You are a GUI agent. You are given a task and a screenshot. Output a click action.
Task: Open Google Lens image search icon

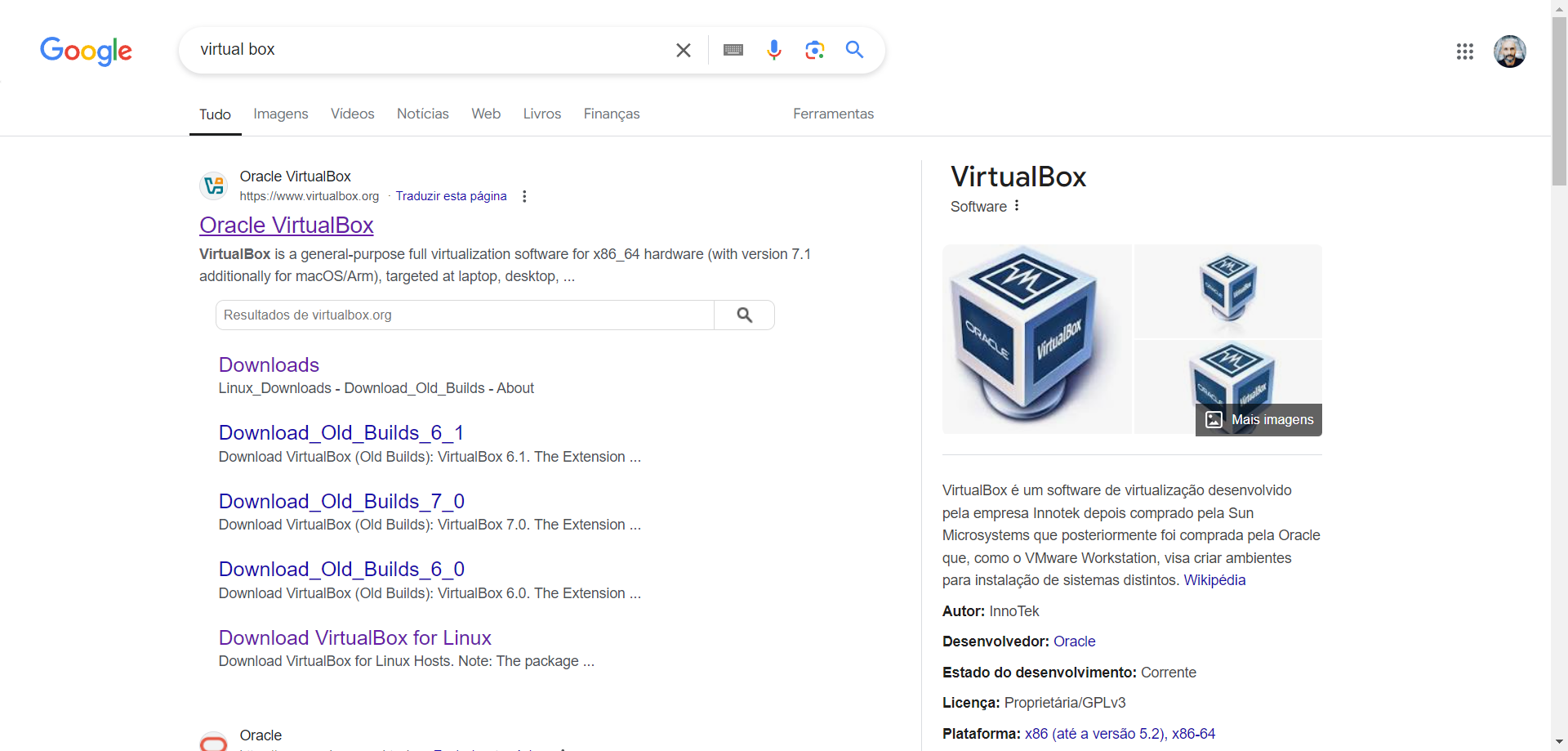point(814,50)
